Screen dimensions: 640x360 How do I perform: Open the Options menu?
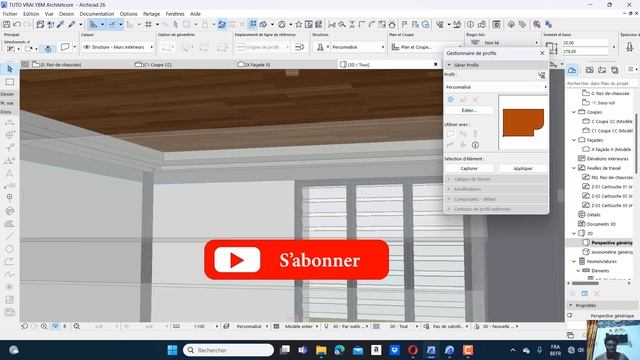coord(129,14)
